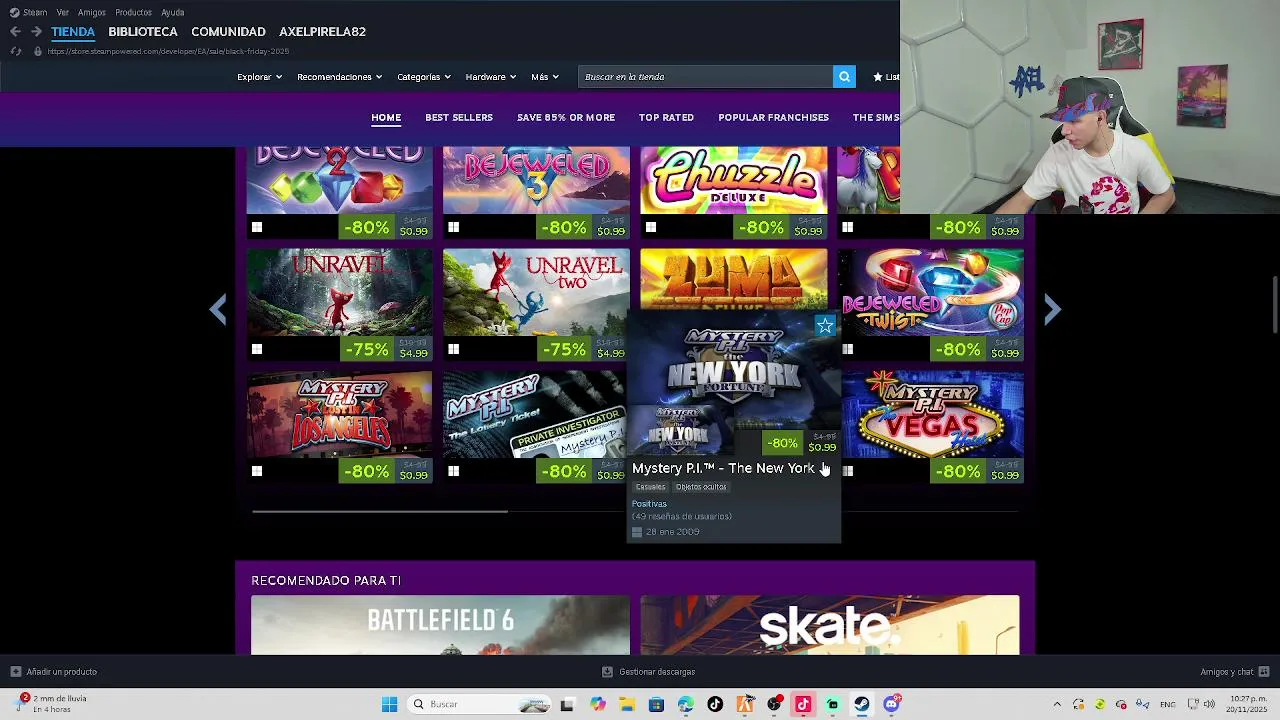Open Steam from the taskbar
Viewport: 1280px width, 720px height.
coord(862,704)
